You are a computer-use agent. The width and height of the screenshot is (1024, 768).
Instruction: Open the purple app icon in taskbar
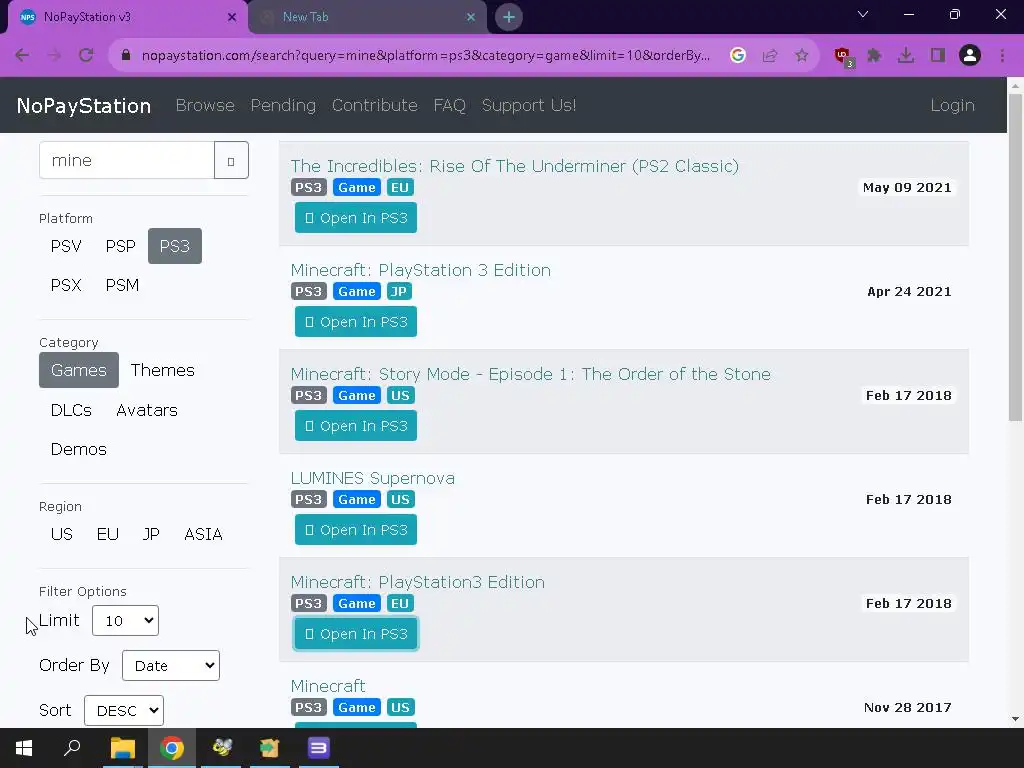(319, 748)
